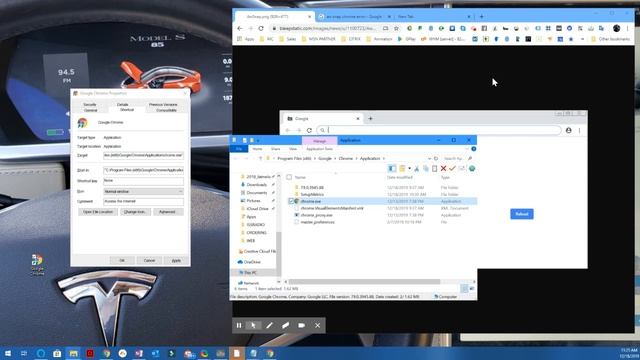Open a new tab in top Chrome window
The width and height of the screenshot is (640, 360).
tap(481, 17)
